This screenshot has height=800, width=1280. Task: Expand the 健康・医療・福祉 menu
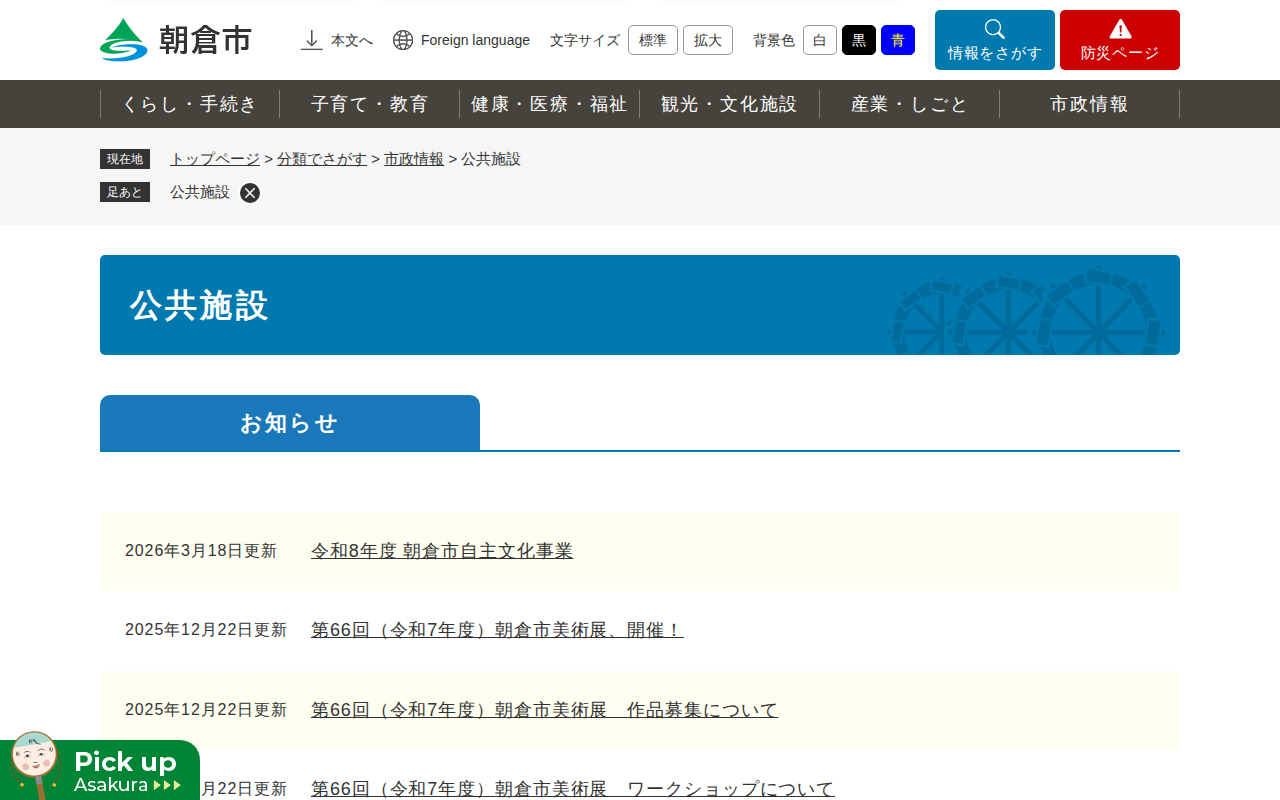(549, 104)
